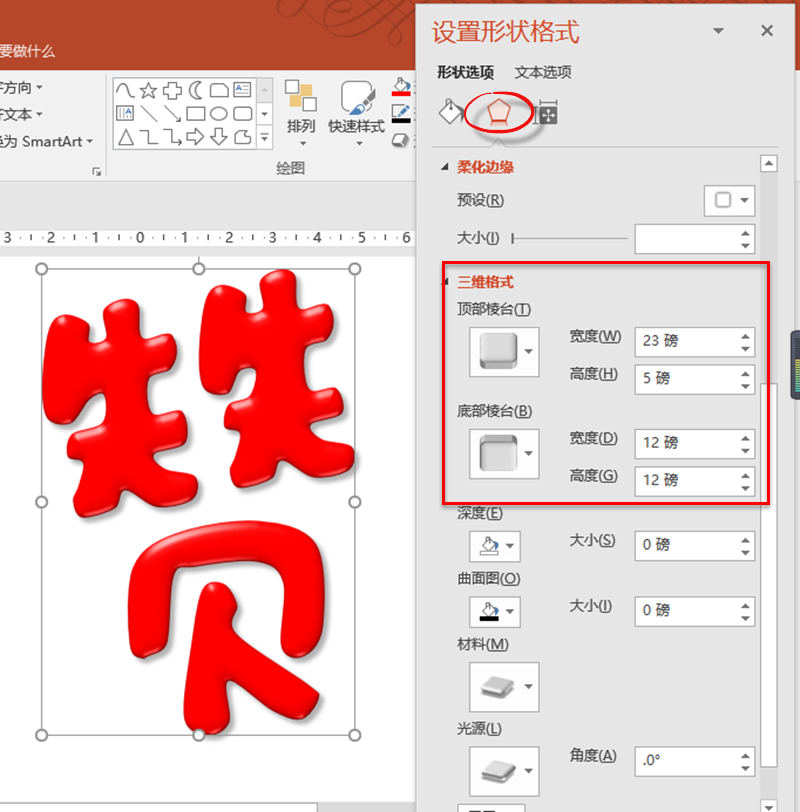Click the soft edges size slider

569,238
